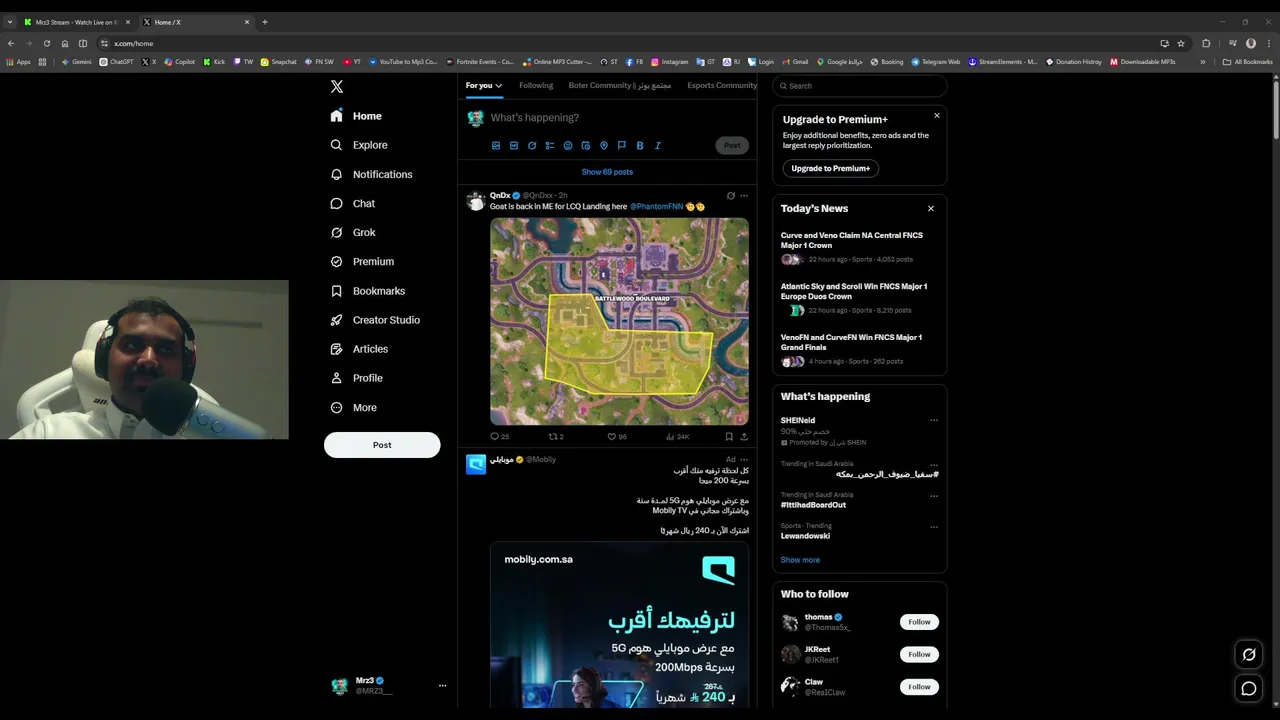This screenshot has width=1280, height=720.
Task: Open the floating Grok button
Action: pos(1249,655)
